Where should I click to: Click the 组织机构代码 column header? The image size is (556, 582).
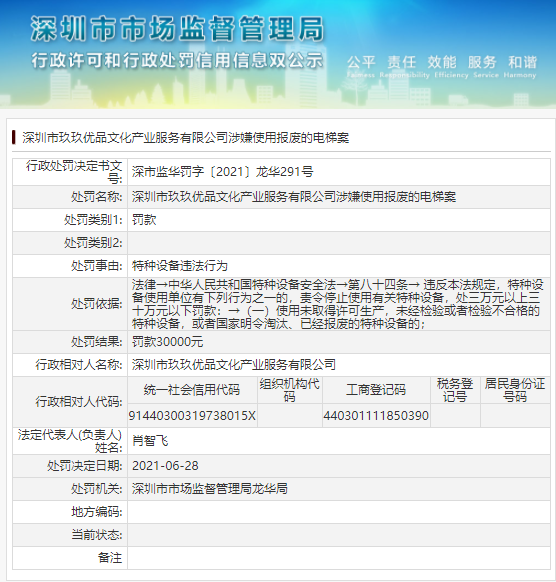(290, 390)
